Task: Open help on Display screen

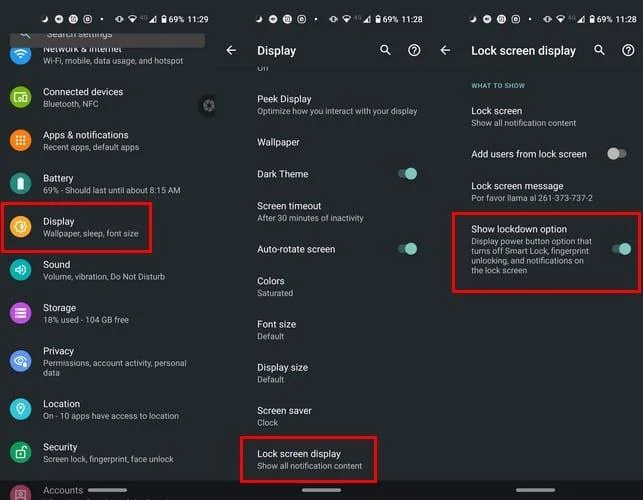Action: click(414, 50)
